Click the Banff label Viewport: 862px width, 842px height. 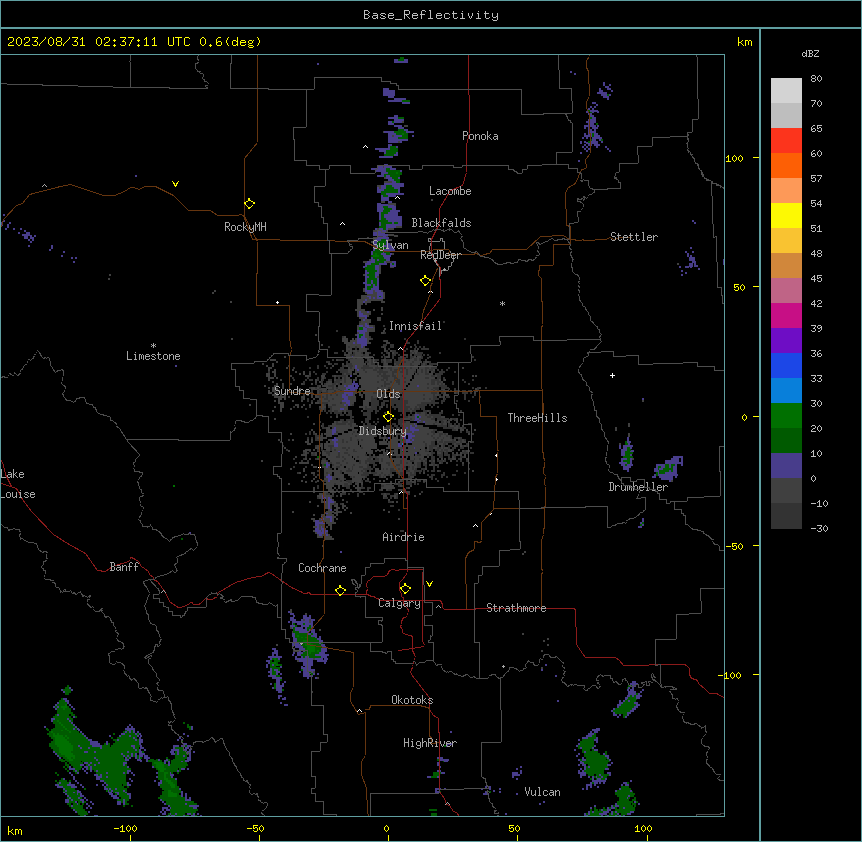click(124, 567)
